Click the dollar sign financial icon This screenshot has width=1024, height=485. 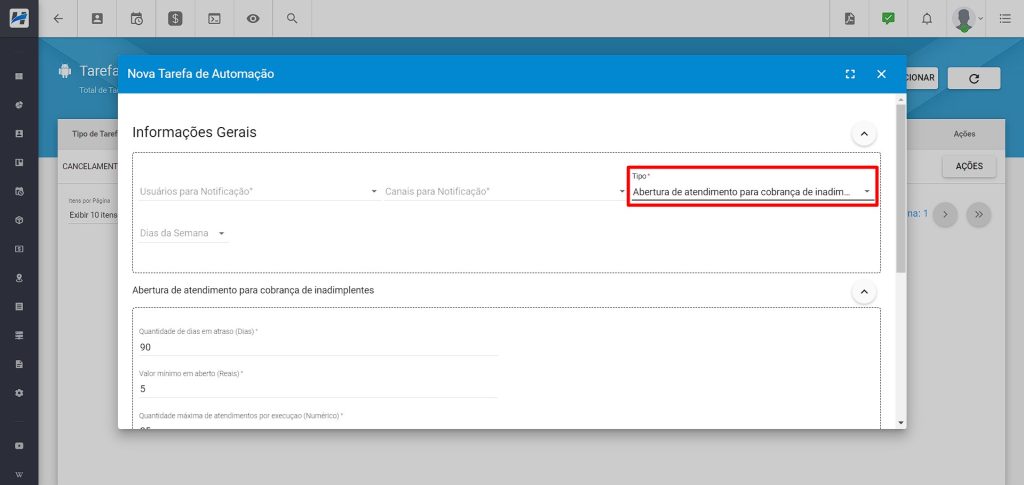coord(175,18)
